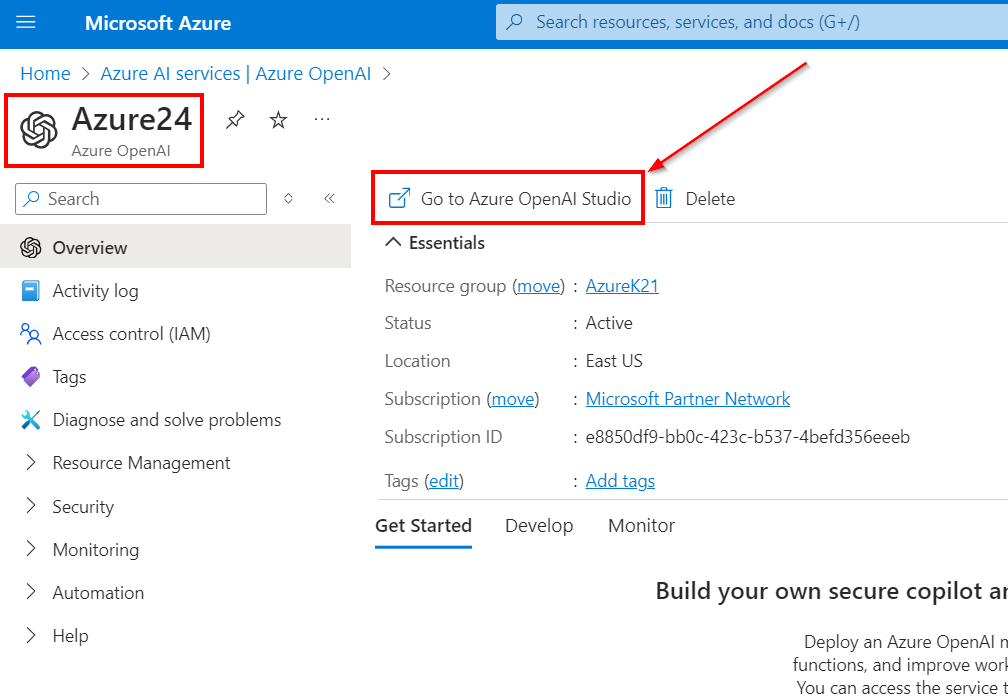Open the Azure portal hamburger menu
This screenshot has width=1008, height=700.
pyautogui.click(x=26, y=22)
